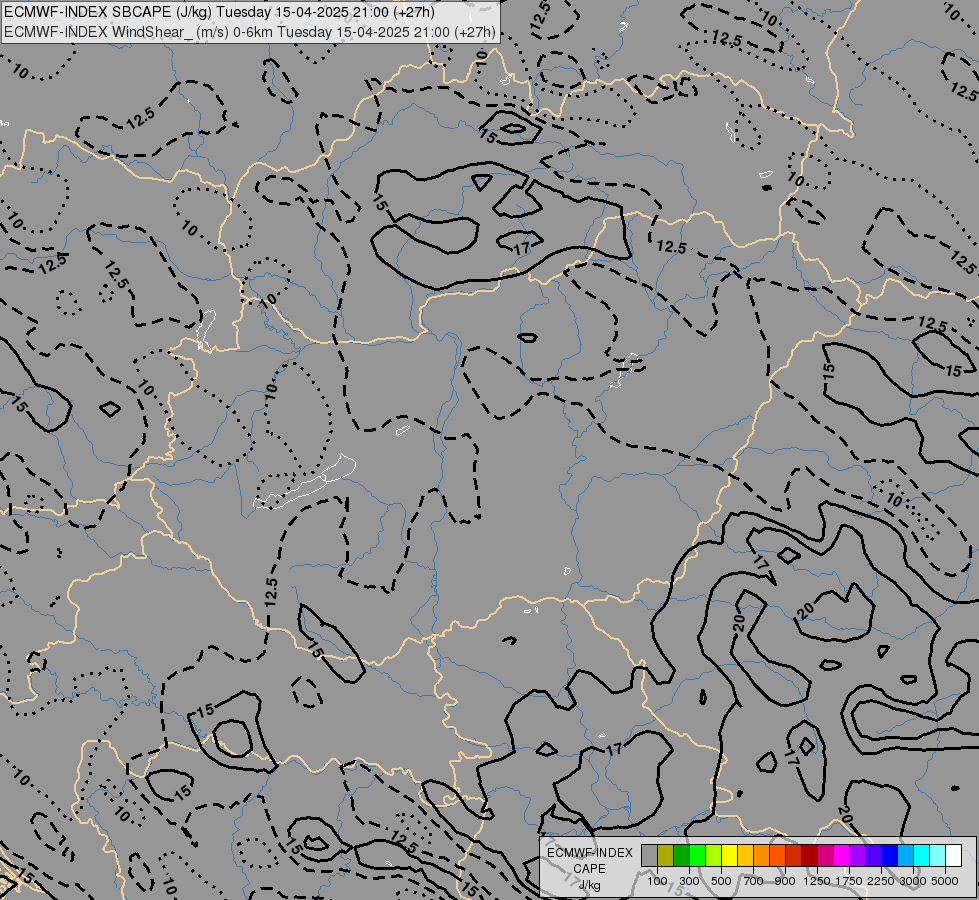Pick the pure blue legend swatch
Screen dimensions: 979x900
coord(890,855)
